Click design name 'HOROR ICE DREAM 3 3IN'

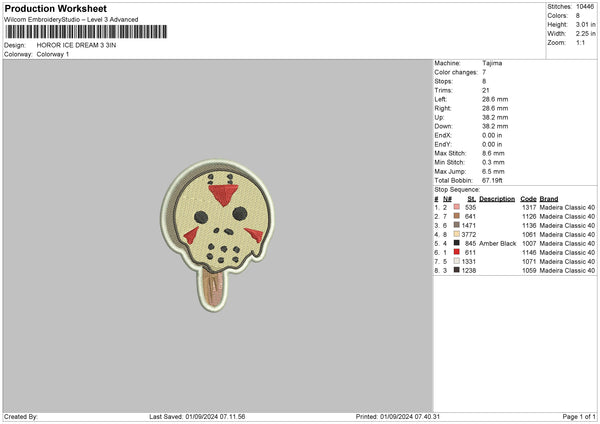[76, 45]
